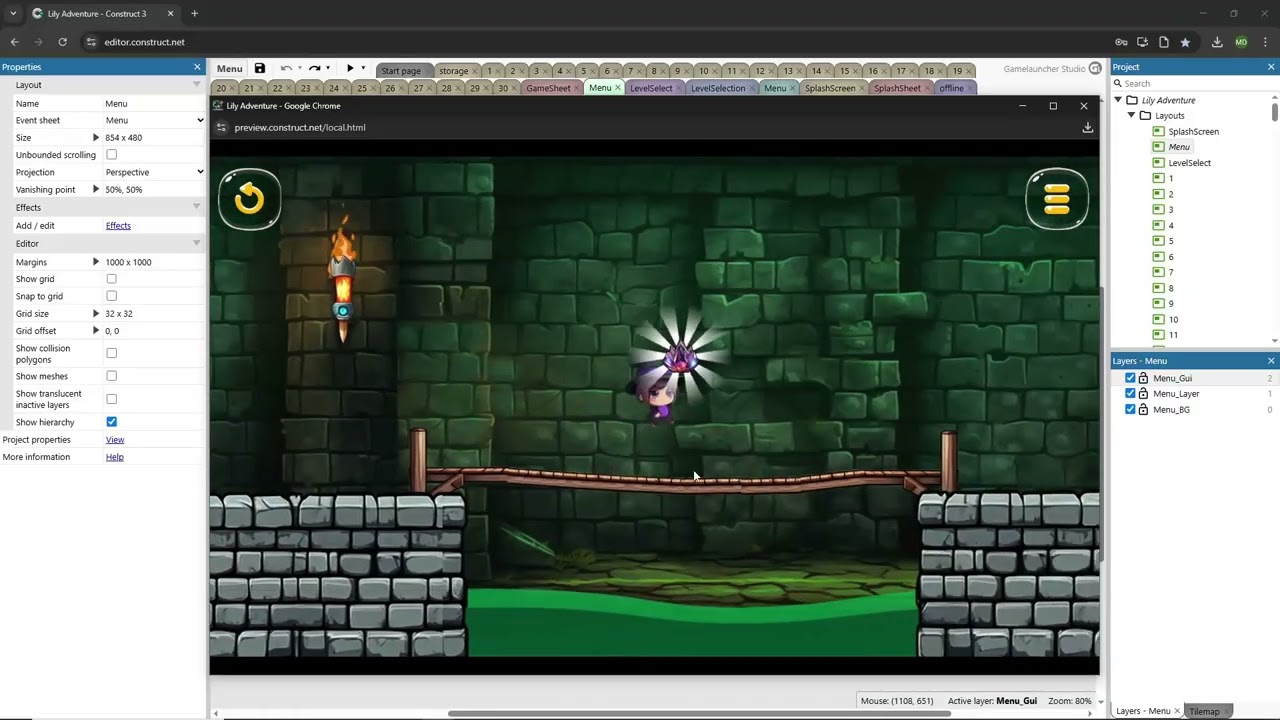
Task: Open the main Menu button
Action: (x=229, y=69)
